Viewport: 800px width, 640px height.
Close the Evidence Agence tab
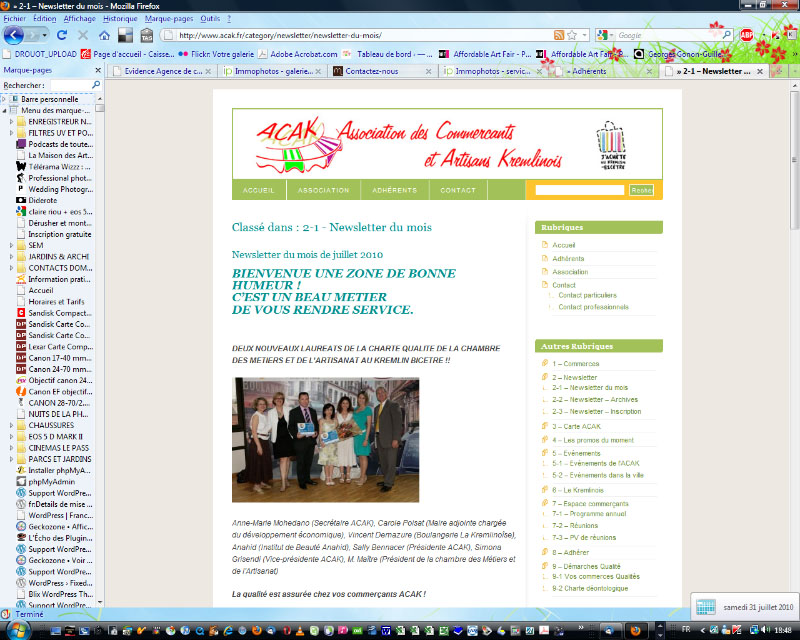(x=208, y=71)
